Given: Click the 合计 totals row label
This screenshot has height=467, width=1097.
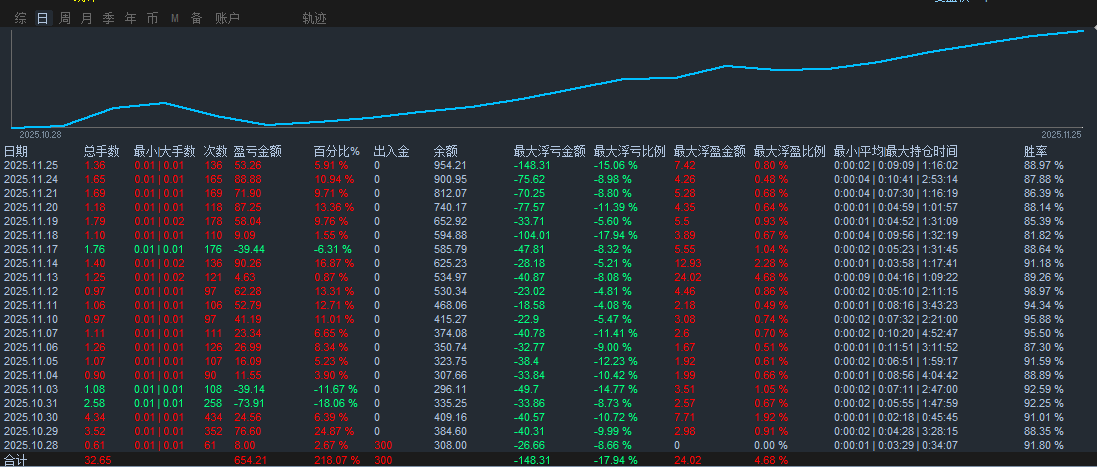Looking at the screenshot, I should (x=16, y=459).
